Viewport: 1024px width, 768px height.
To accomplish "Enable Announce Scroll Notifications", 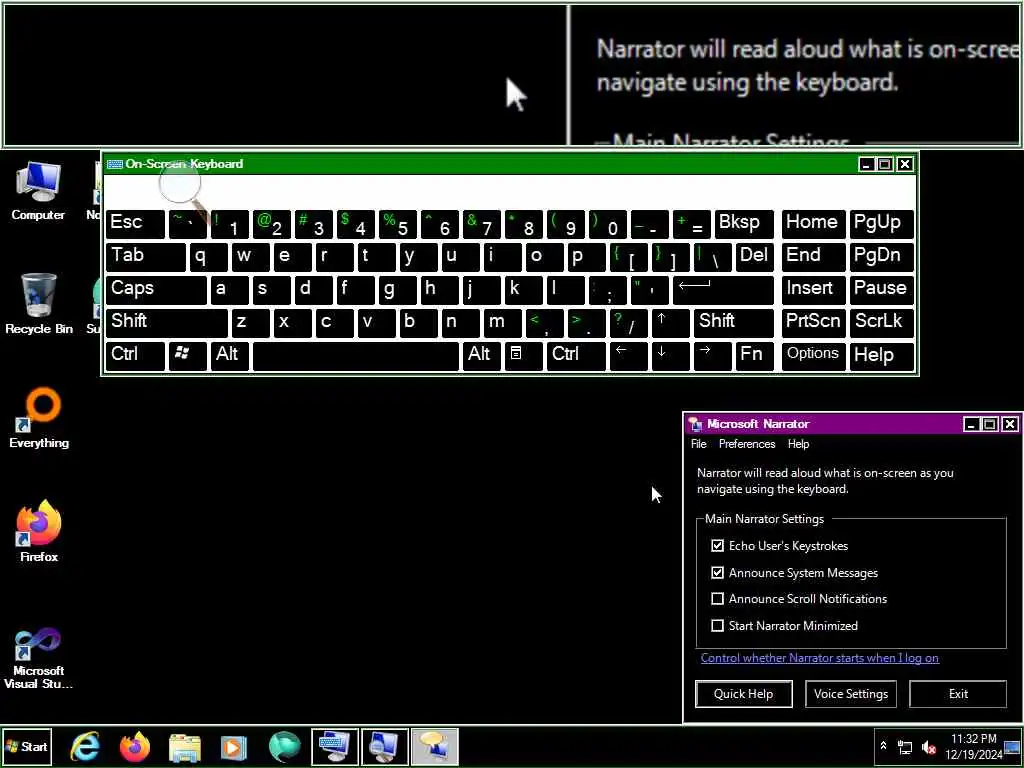I will (717, 599).
